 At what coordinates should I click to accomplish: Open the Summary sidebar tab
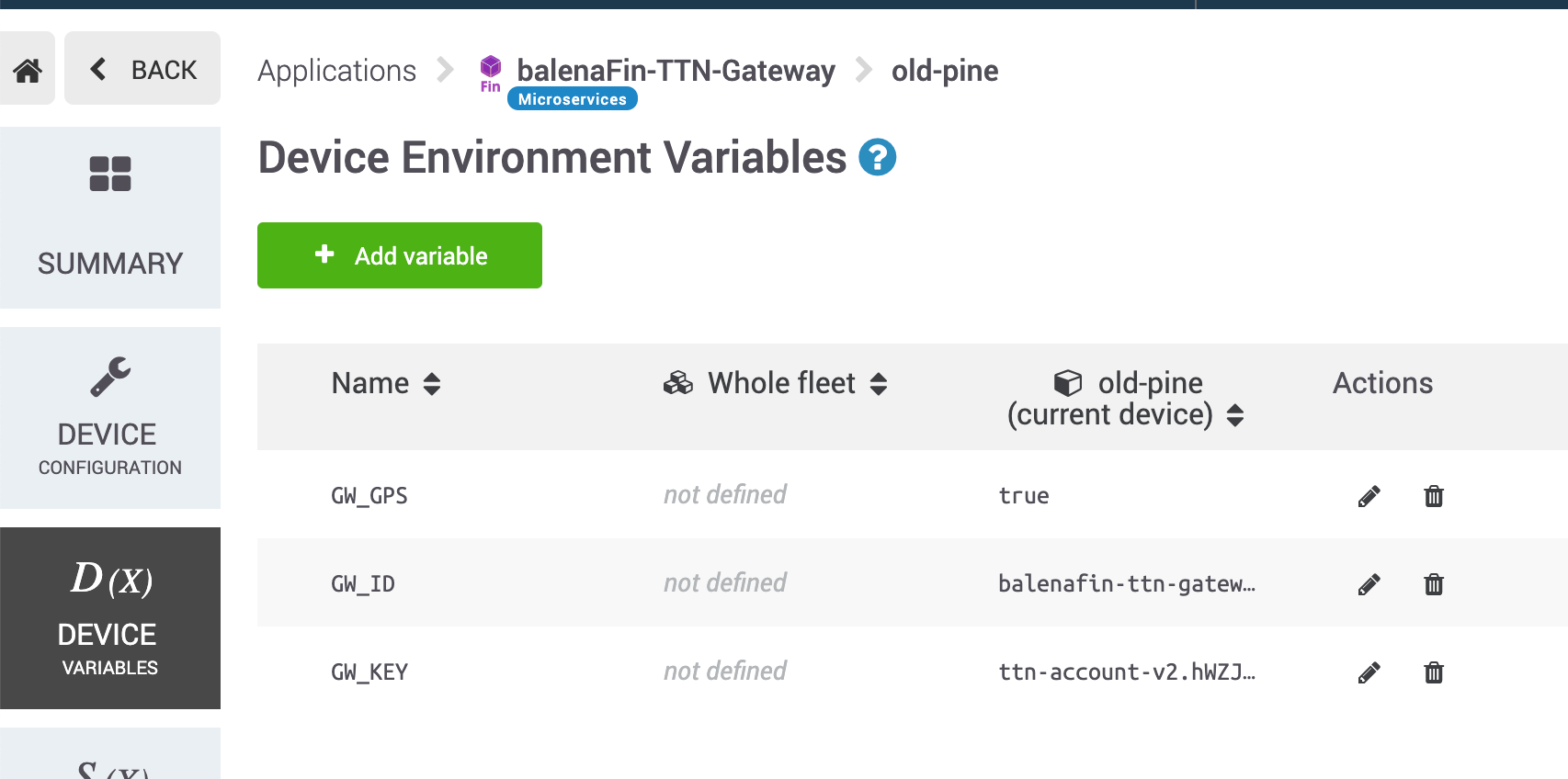110,218
